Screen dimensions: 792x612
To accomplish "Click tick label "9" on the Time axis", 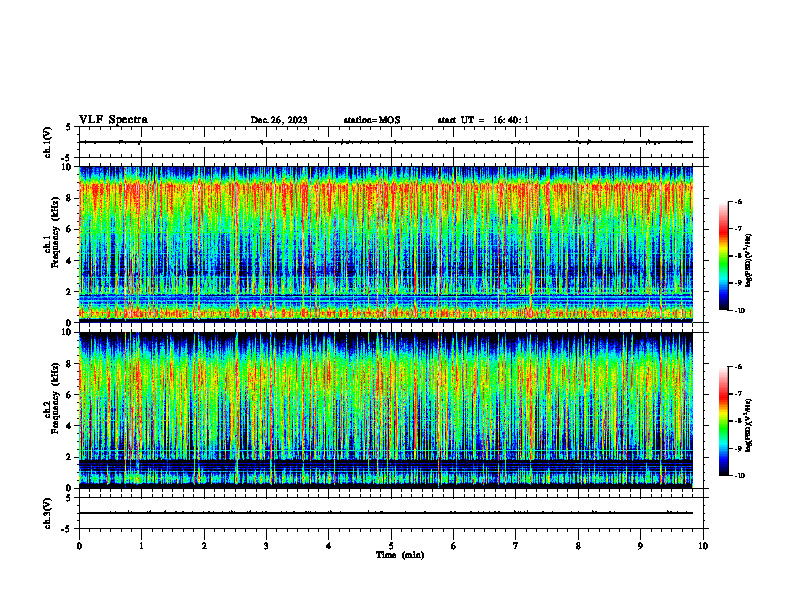I will click(640, 546).
